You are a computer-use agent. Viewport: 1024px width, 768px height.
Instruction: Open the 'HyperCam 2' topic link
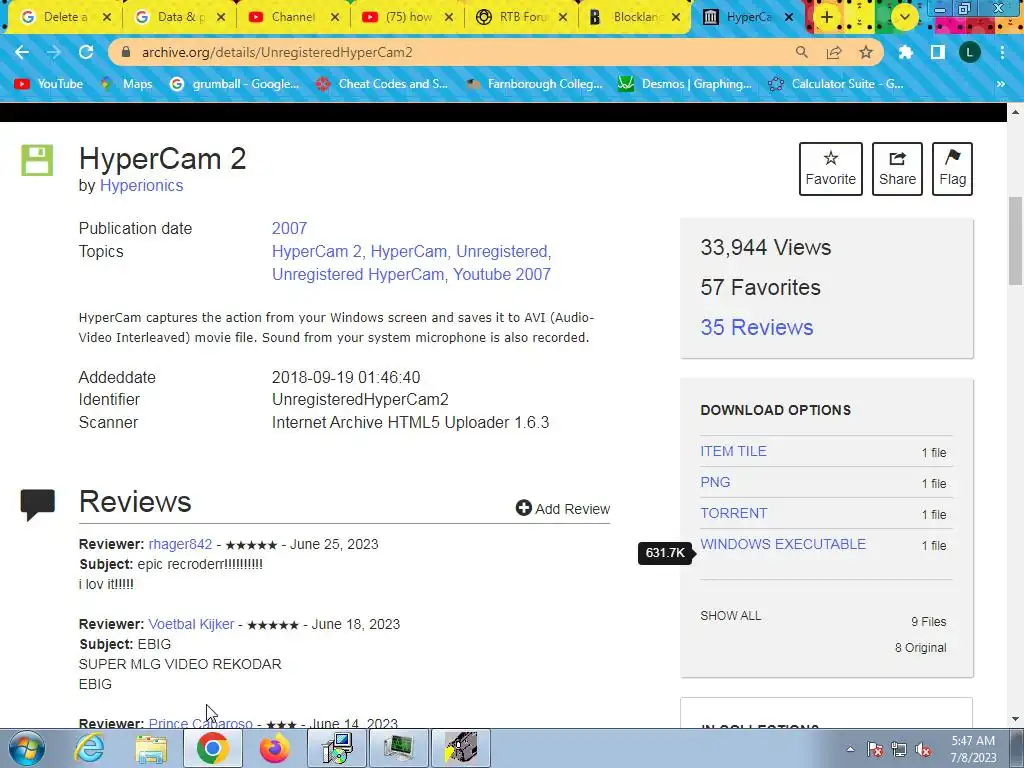click(x=317, y=251)
